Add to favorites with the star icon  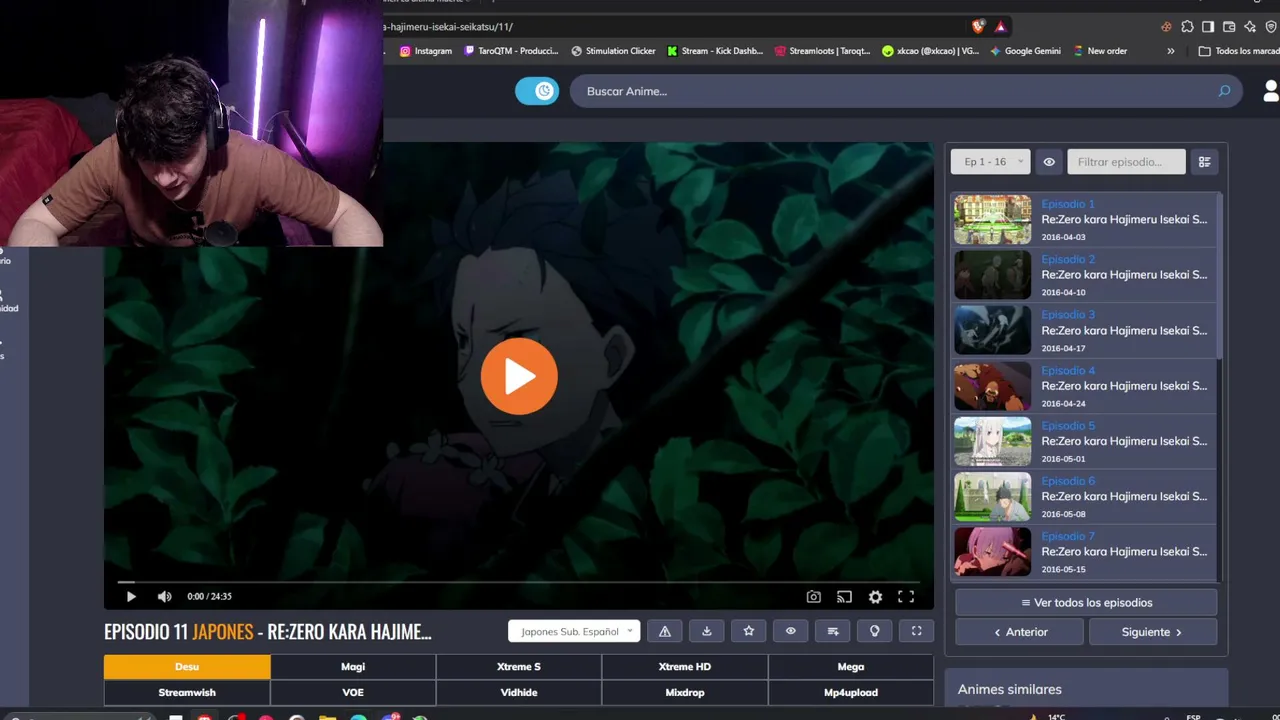pos(749,631)
